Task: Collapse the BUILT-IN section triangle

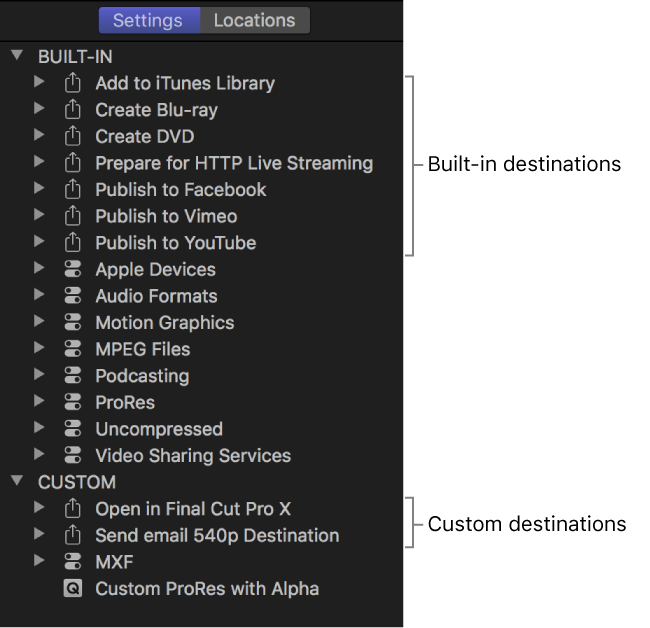Action: (x=17, y=55)
